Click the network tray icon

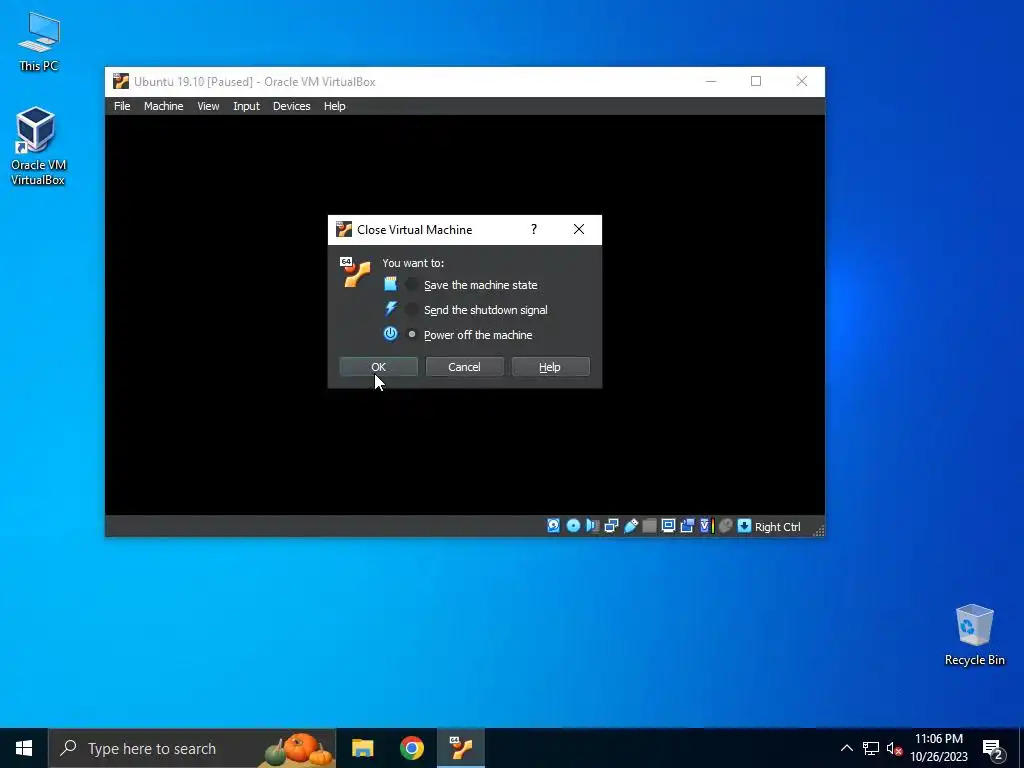pos(871,748)
